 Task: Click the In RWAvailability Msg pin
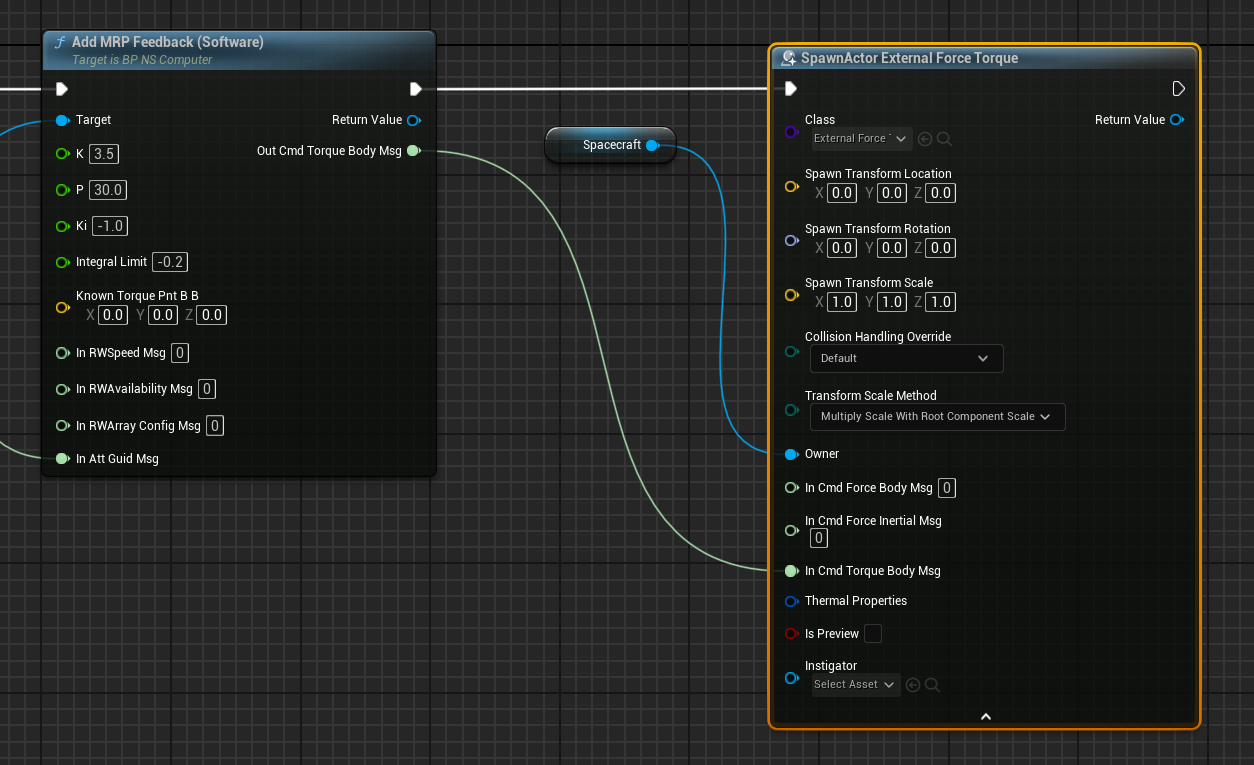pyautogui.click(x=63, y=389)
